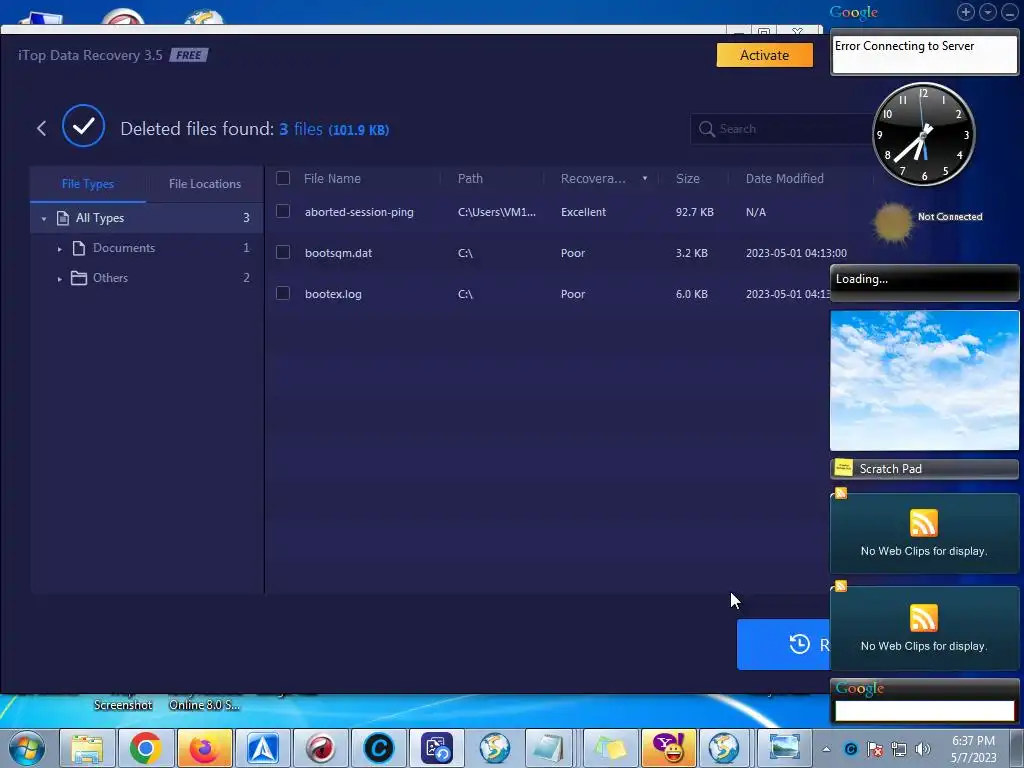Expand the Documents tree node

pos(59,249)
